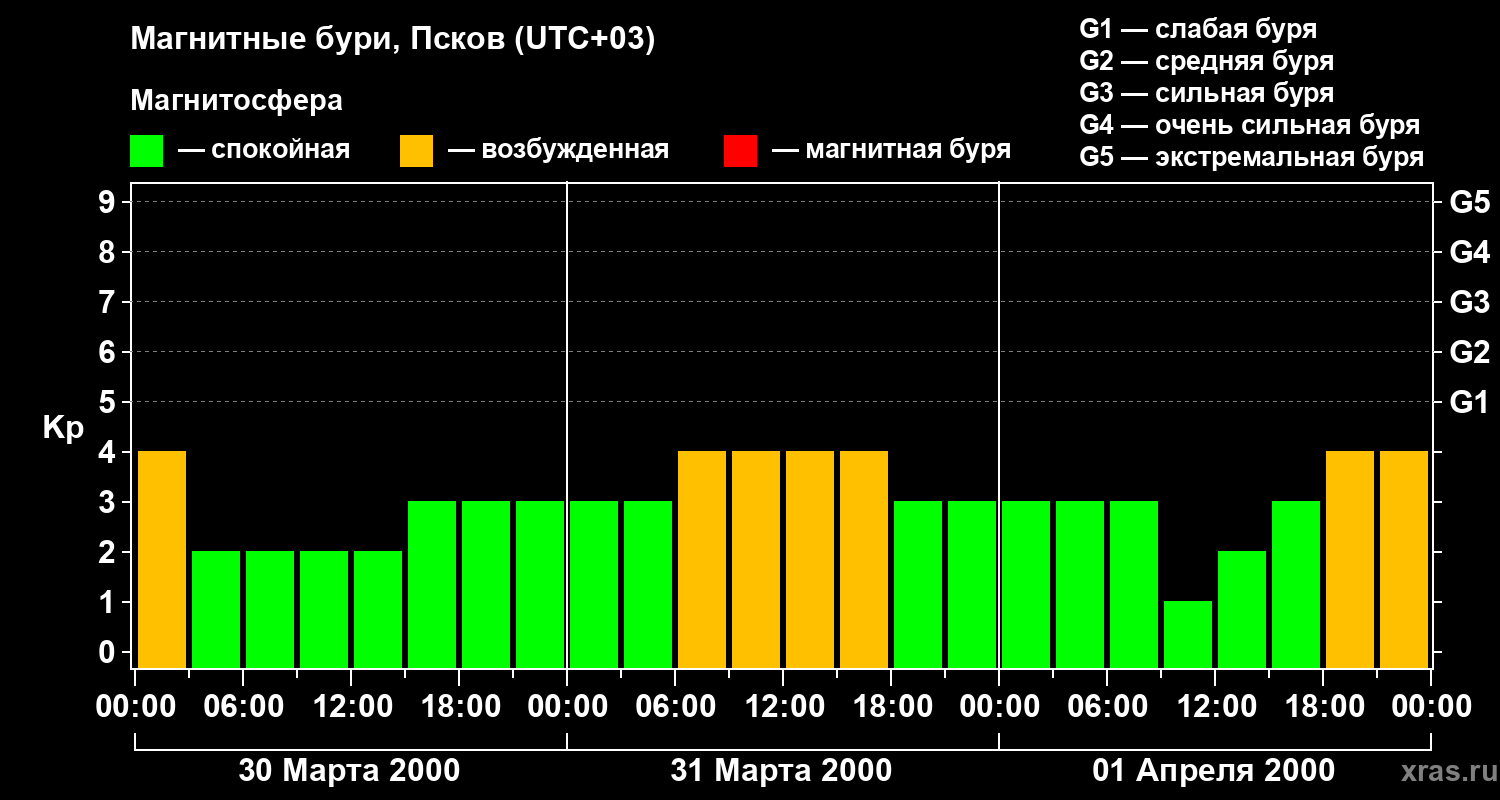Click the '9' value on the Kp axis
Viewport: 1500px width, 800px height.
point(109,203)
